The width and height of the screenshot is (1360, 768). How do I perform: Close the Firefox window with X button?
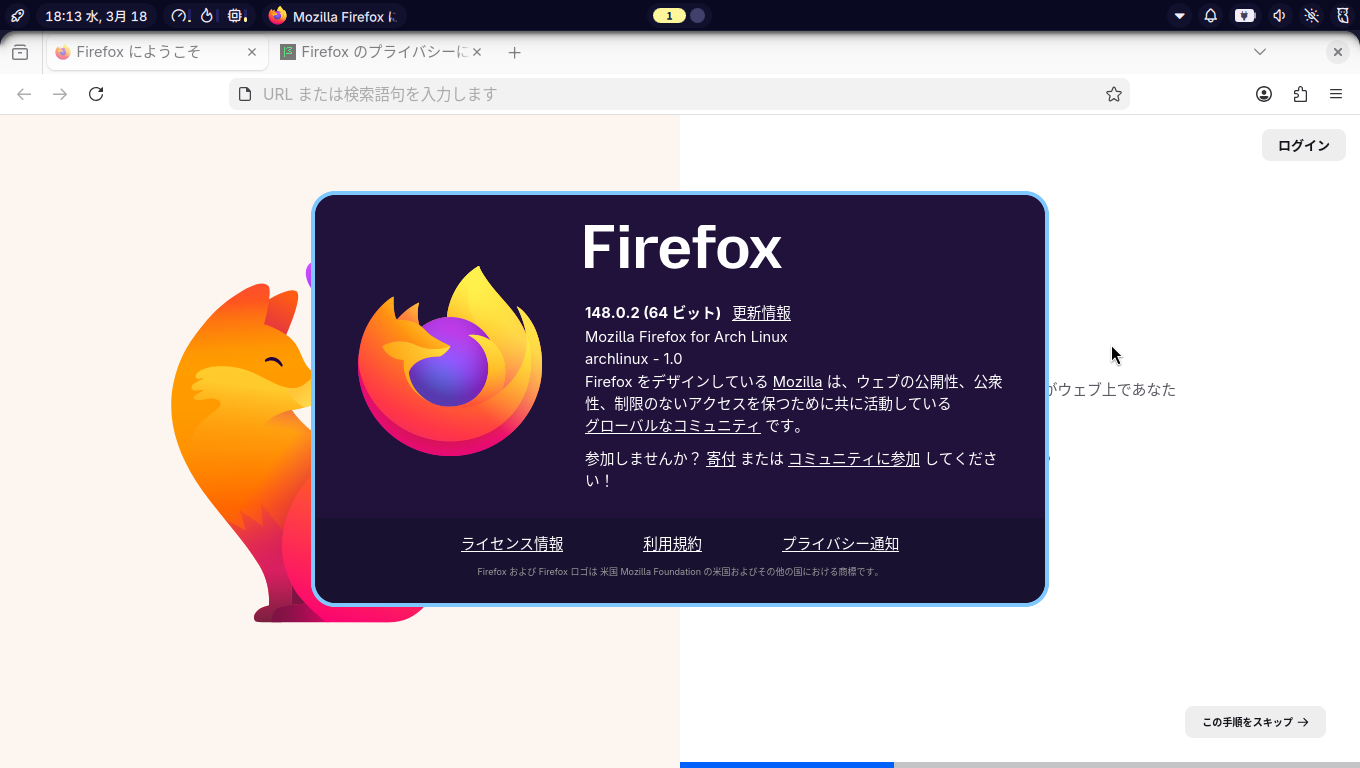coord(1338,52)
